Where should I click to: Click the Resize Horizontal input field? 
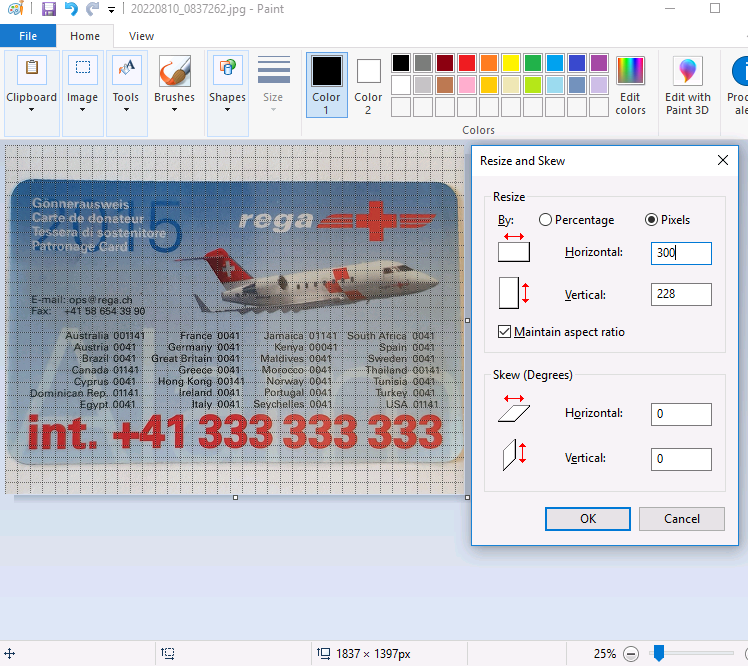point(681,253)
